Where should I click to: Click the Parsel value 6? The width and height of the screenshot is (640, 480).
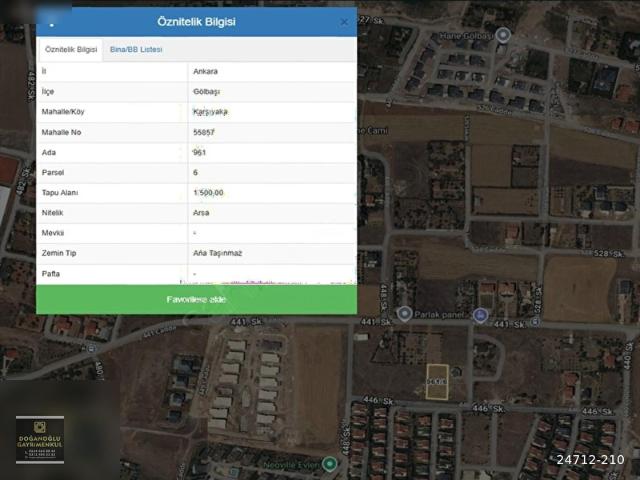click(x=196, y=173)
